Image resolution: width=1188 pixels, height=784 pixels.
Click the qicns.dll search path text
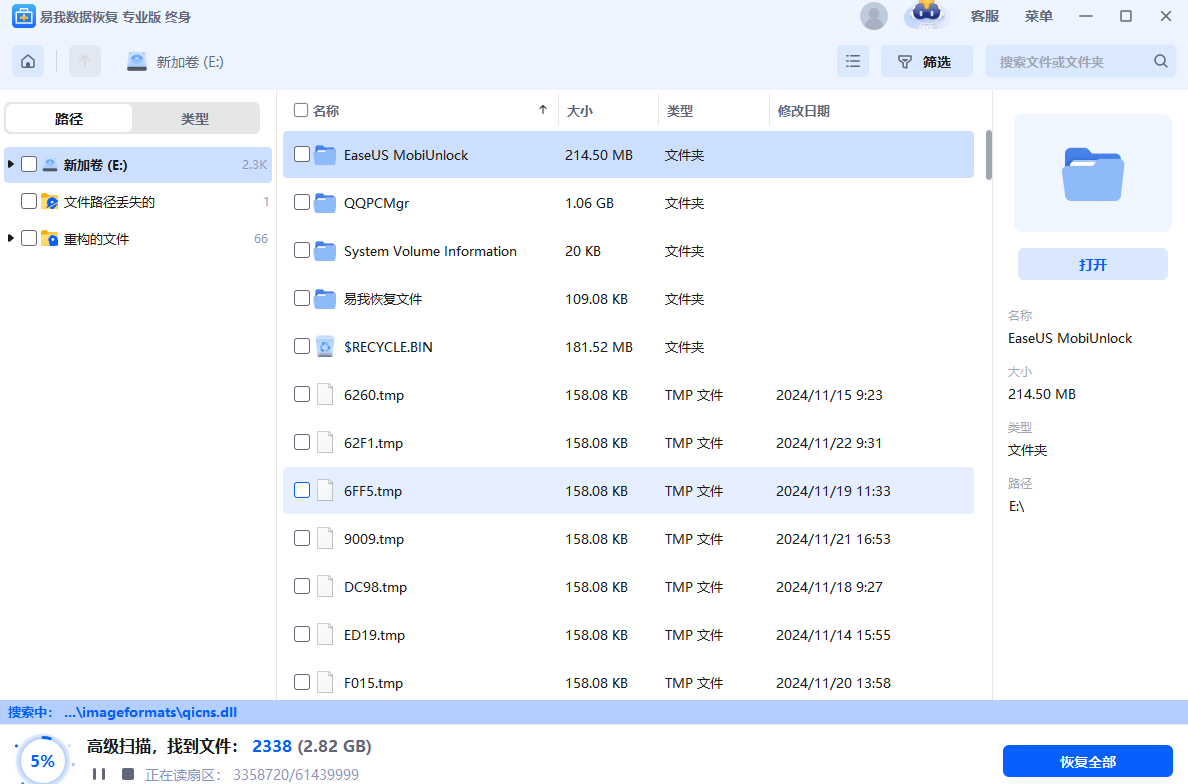click(x=150, y=712)
